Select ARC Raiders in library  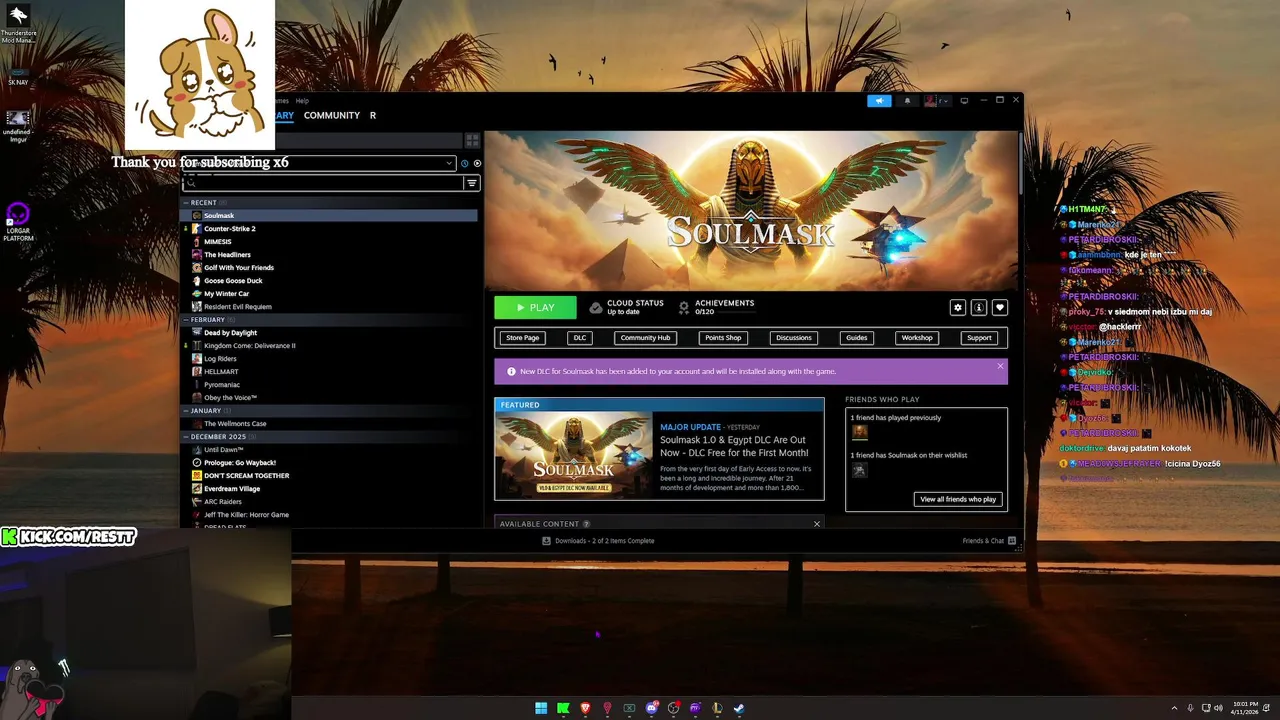[223, 502]
